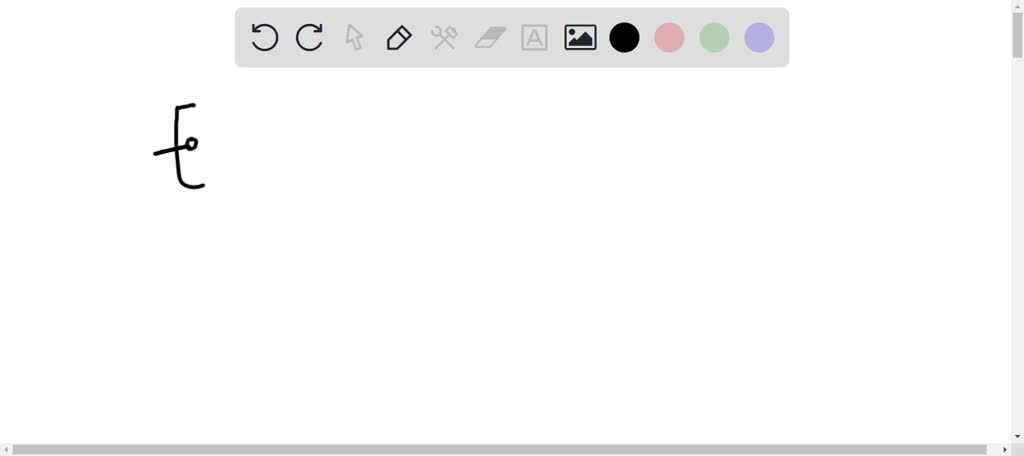Insert an image with the picture icon

(x=580, y=37)
